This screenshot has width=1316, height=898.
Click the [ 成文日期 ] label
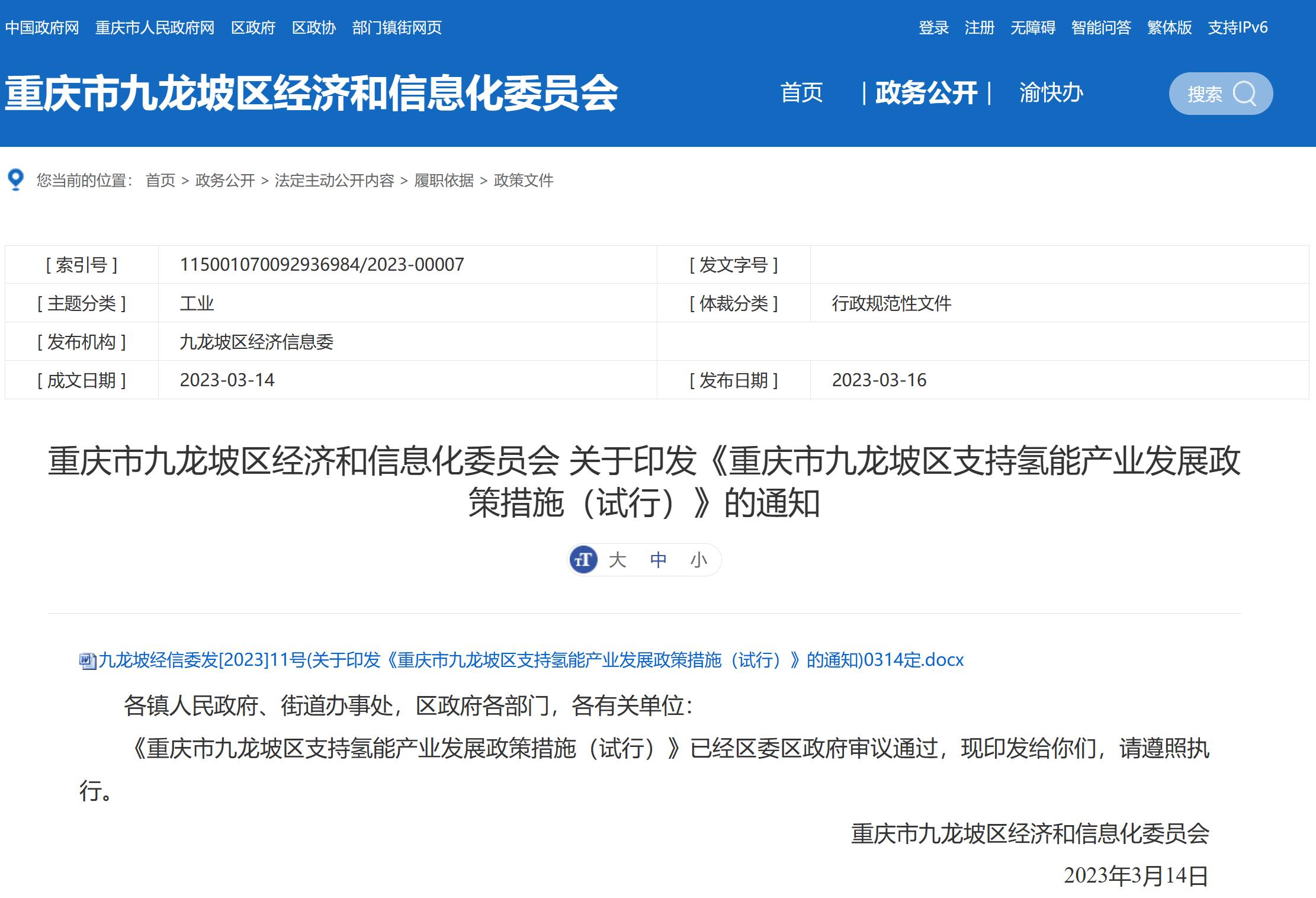82,380
